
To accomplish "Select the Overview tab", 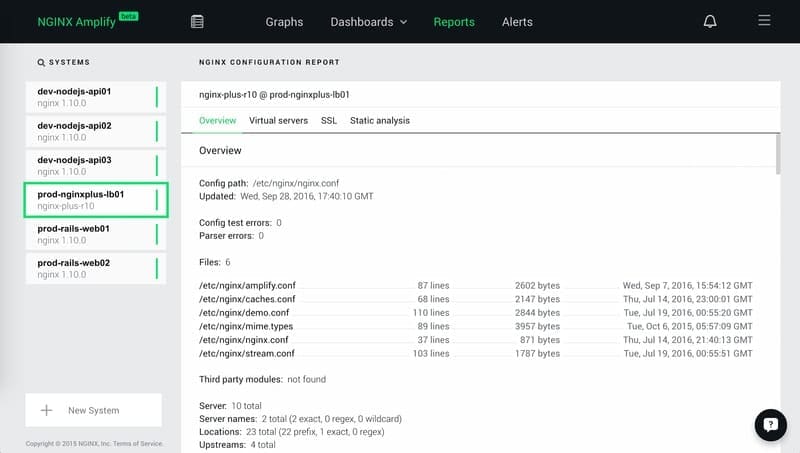I will [217, 120].
